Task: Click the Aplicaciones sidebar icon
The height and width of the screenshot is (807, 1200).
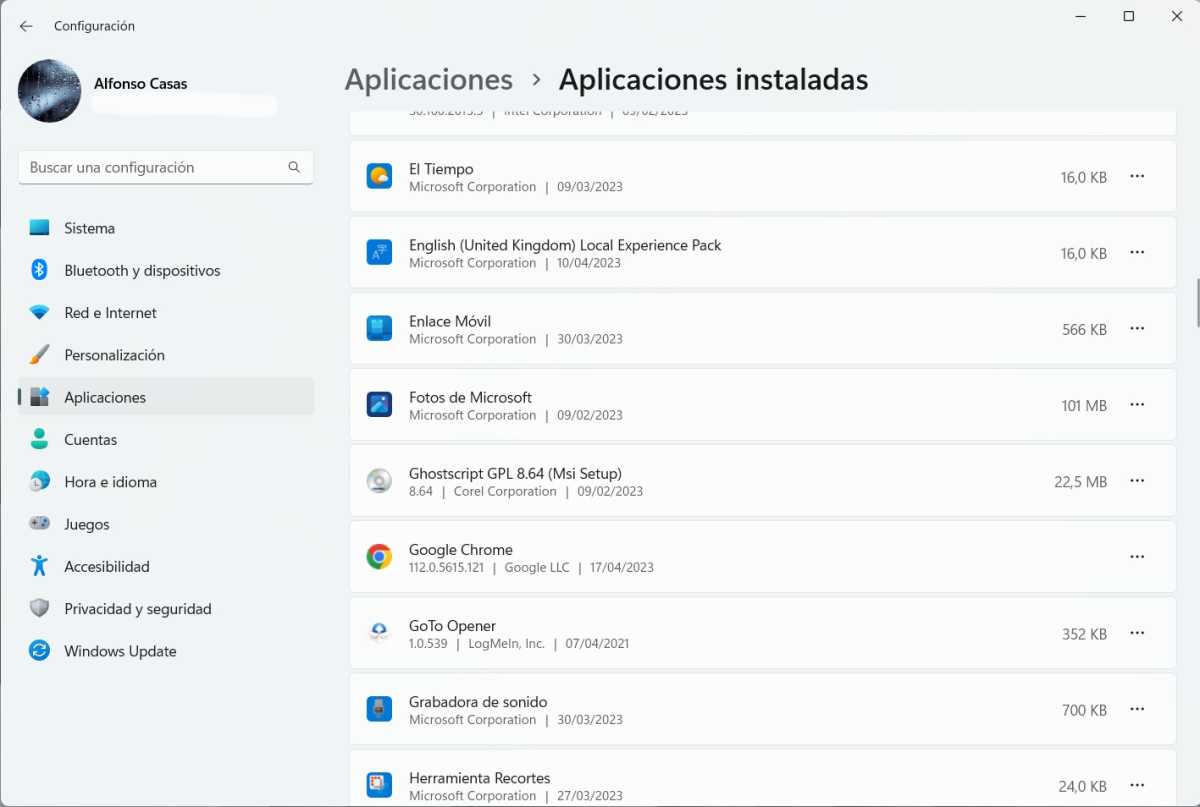Action: pos(39,397)
